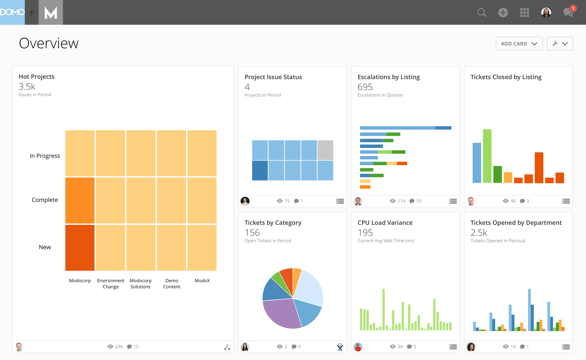Click comments bubble on Tickets by Category

click(294, 347)
